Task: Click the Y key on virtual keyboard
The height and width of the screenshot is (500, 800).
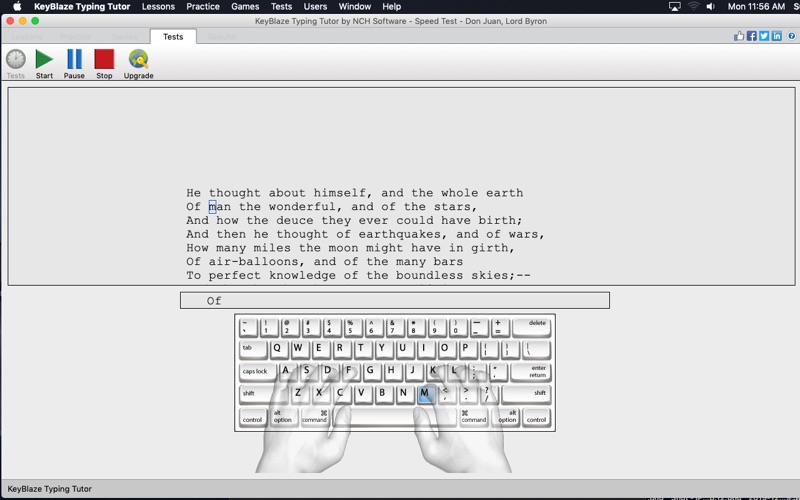Action: click(382, 348)
